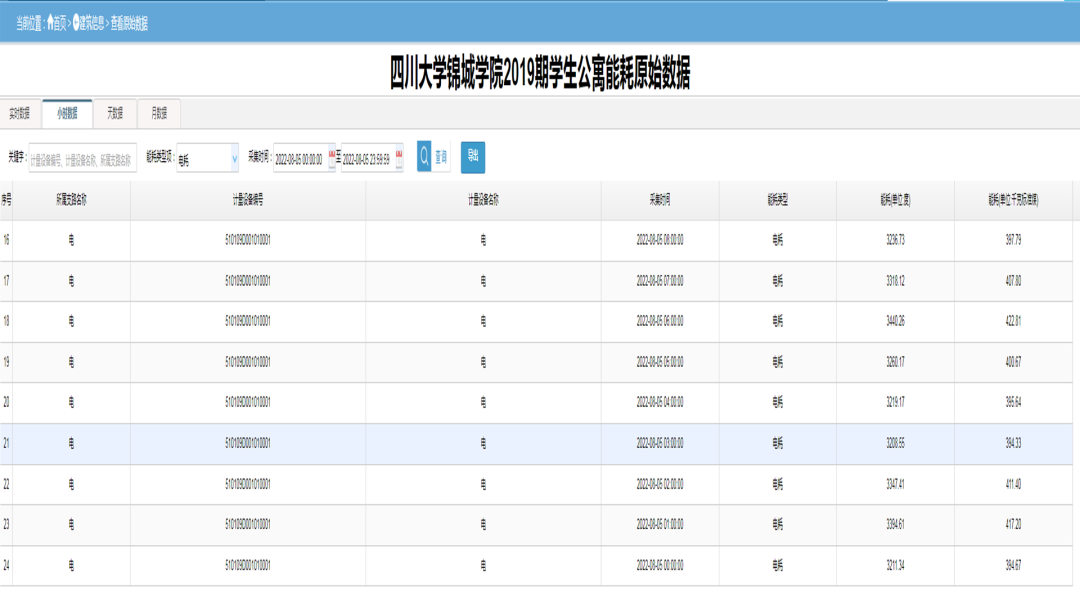The image size is (1080, 608).
Task: Click energy value 3394.61
Action: 895,525
